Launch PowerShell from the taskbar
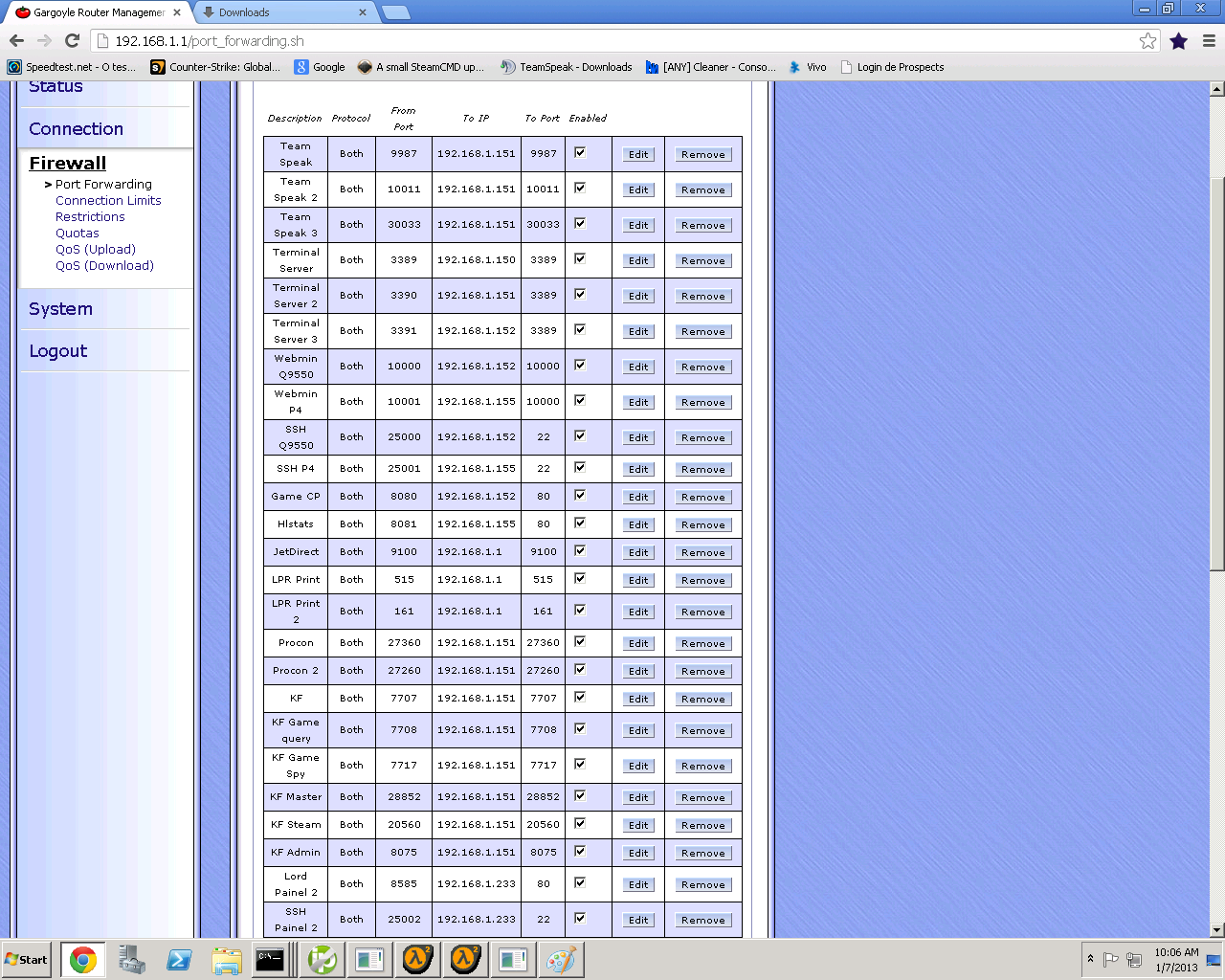Viewport: 1225px width, 980px height. pos(179,960)
